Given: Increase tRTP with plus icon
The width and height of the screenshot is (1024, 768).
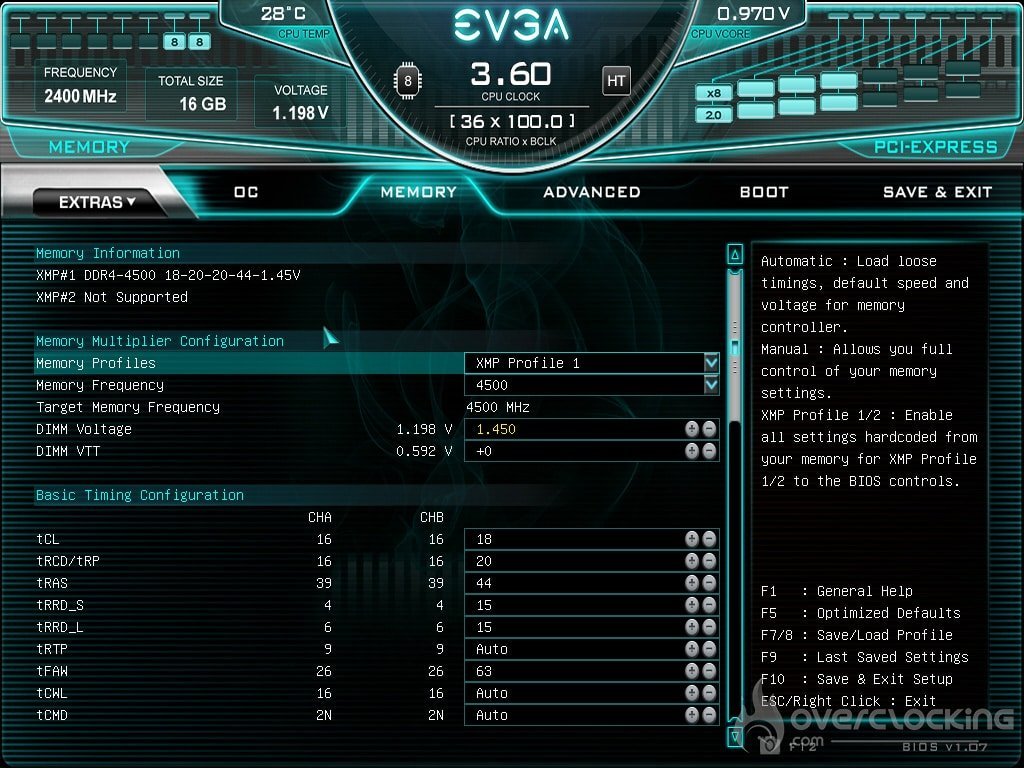Looking at the screenshot, I should (x=692, y=649).
